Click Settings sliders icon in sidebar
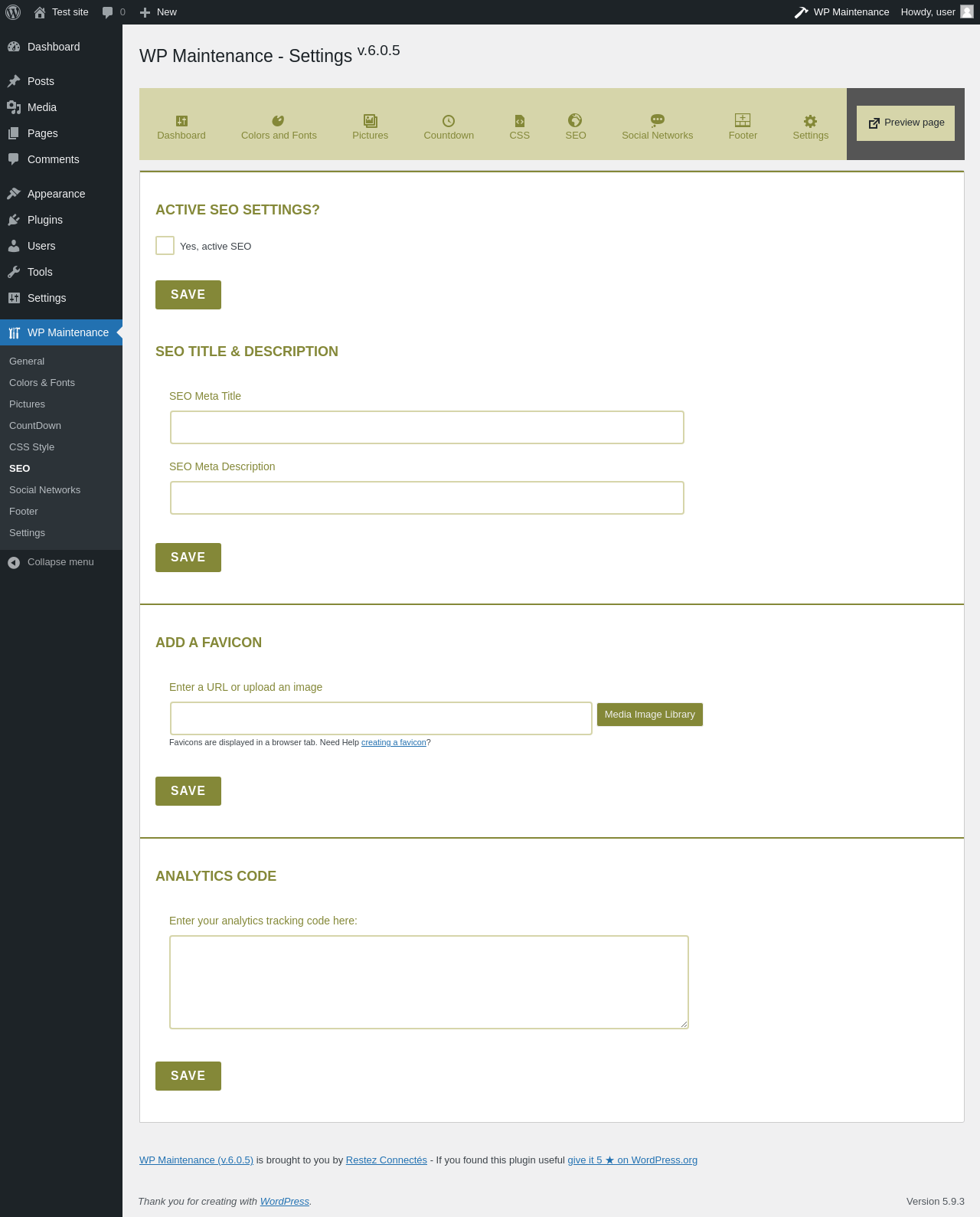This screenshot has height=1217, width=980. point(14,298)
